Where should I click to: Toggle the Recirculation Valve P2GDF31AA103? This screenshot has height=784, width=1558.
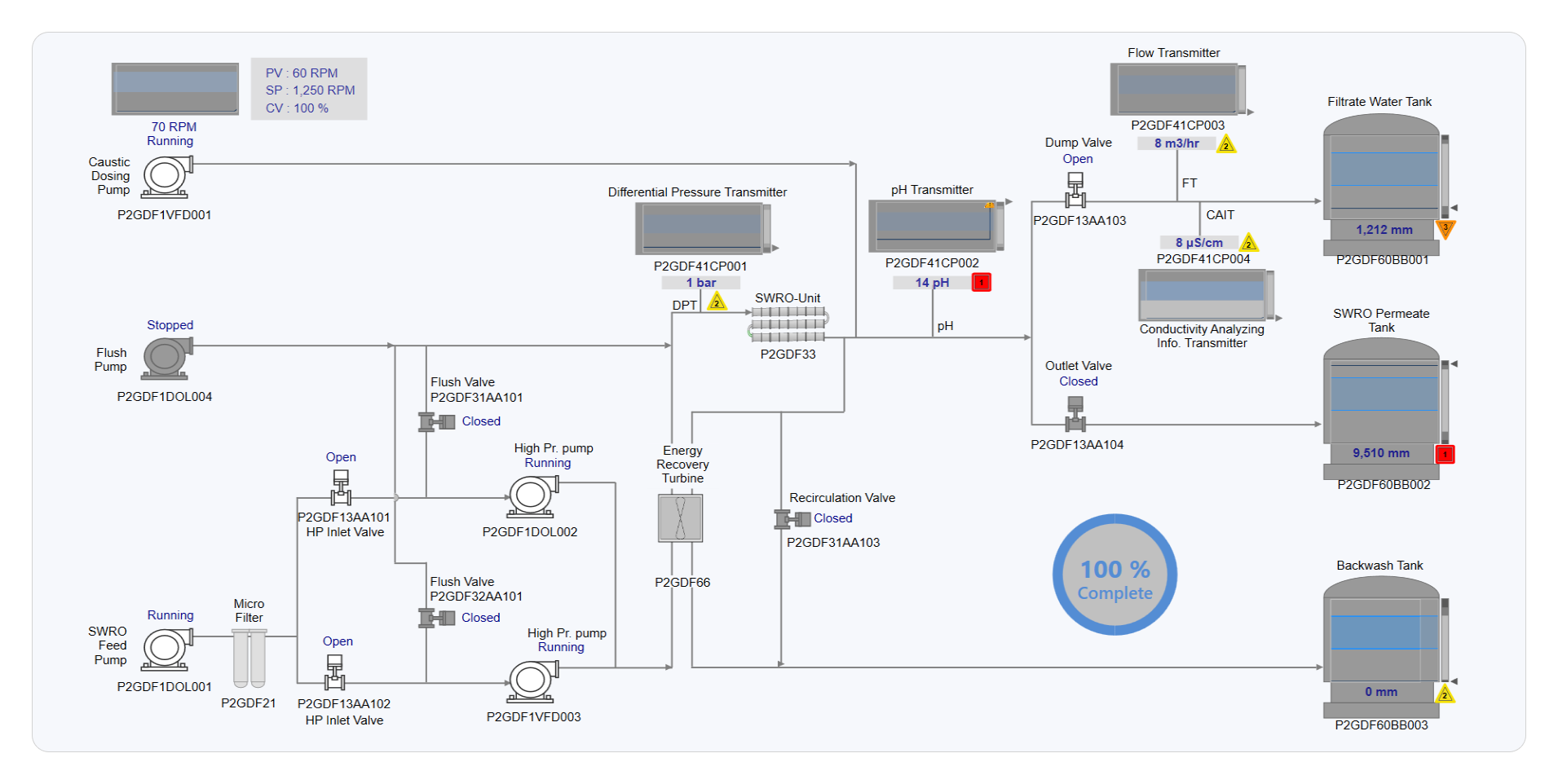point(792,519)
